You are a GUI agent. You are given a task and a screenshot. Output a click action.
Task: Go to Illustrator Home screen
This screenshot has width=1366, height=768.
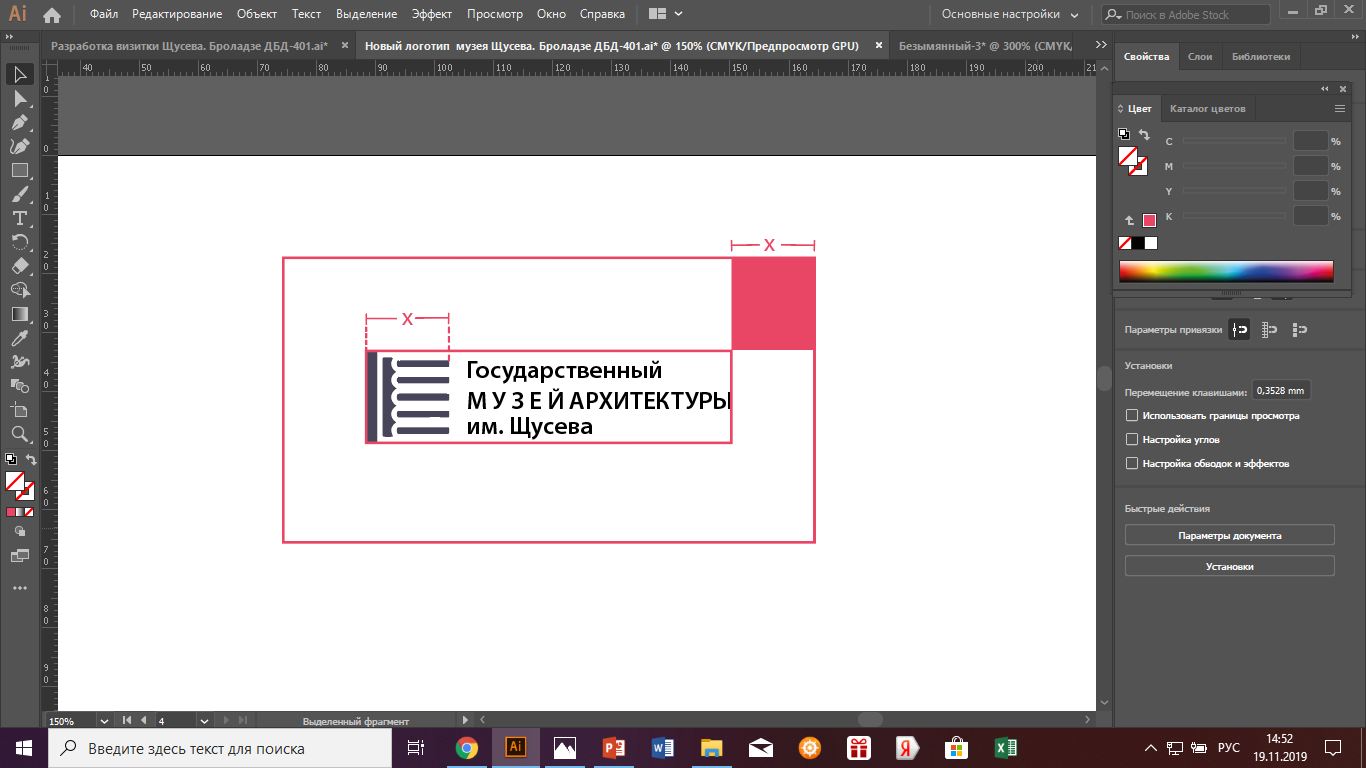pos(52,15)
